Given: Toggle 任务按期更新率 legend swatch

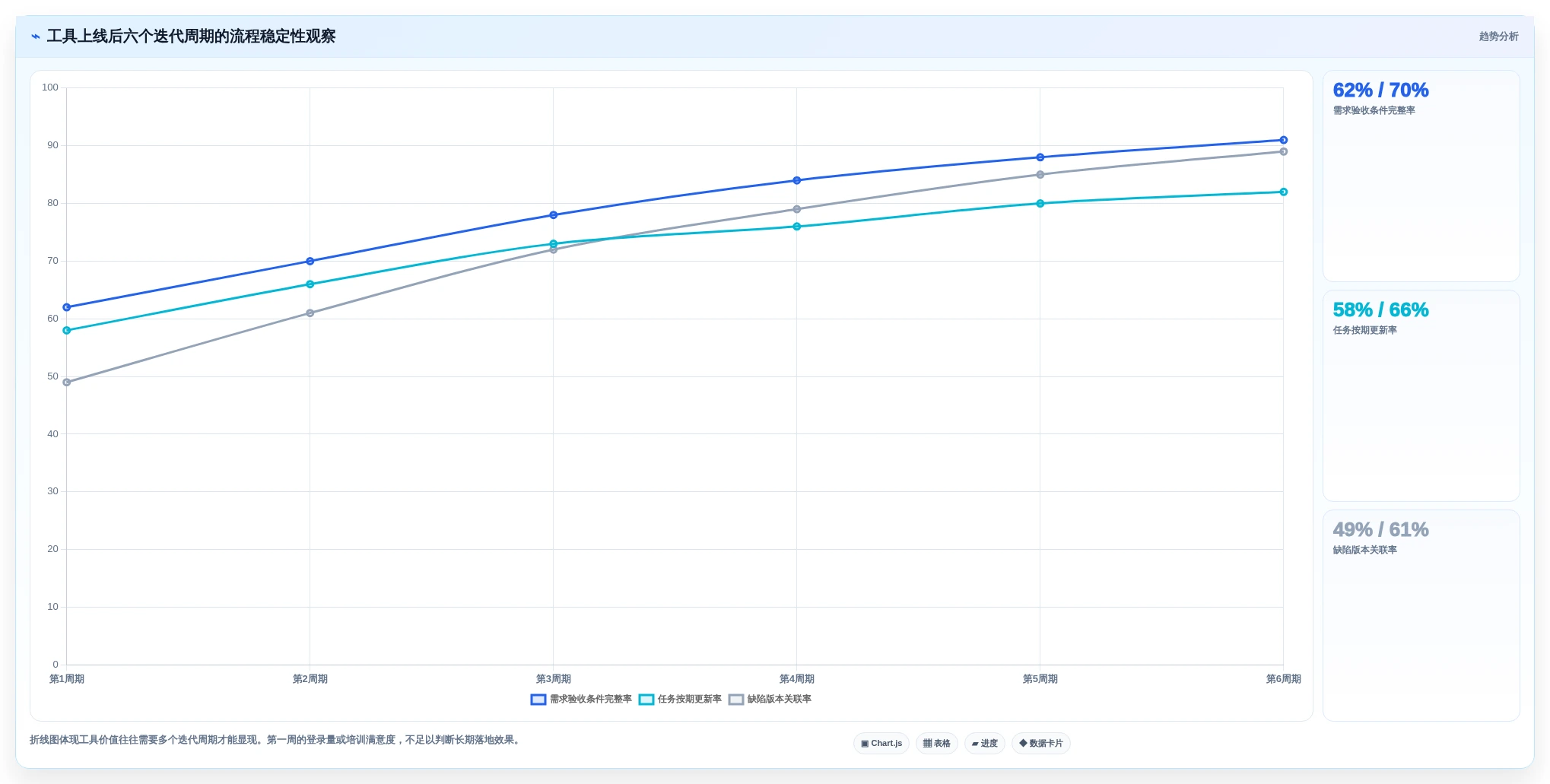Looking at the screenshot, I should [646, 700].
